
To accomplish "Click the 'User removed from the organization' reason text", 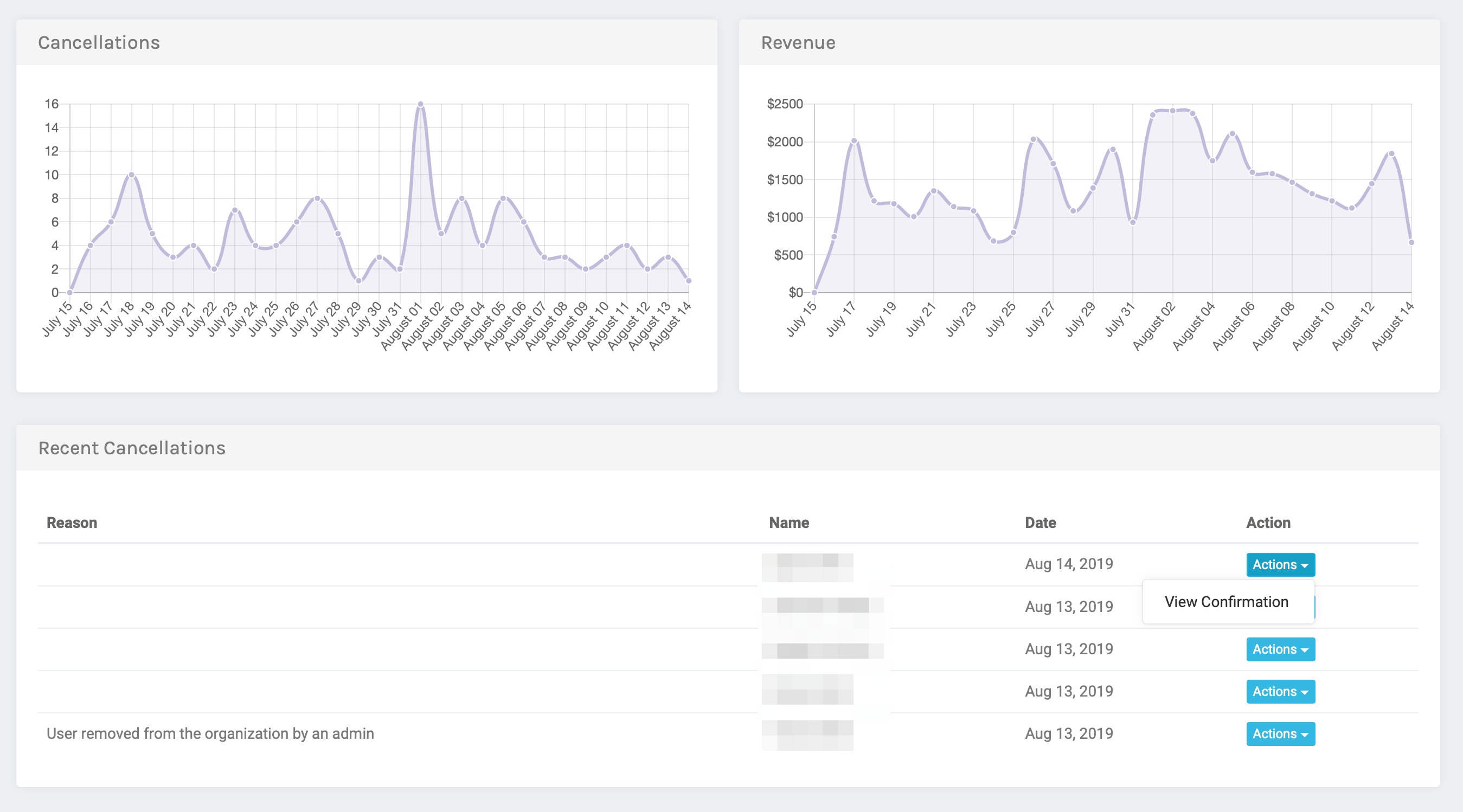I will [x=210, y=733].
